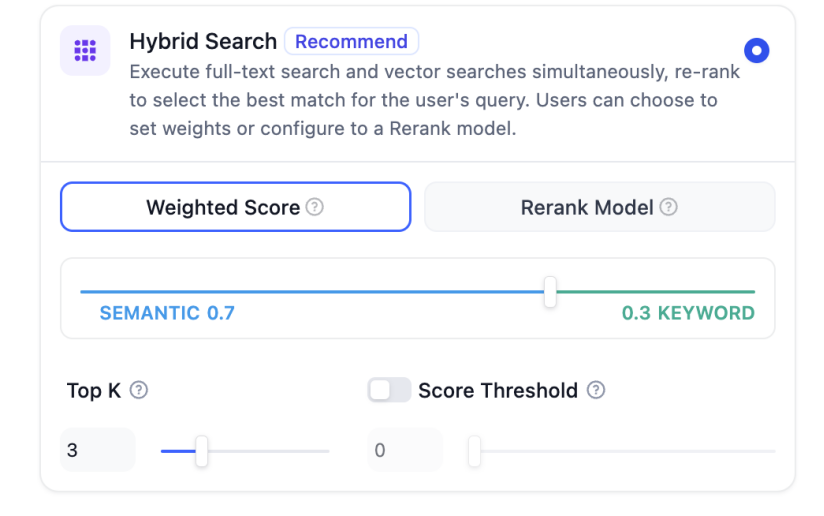Click the Recommend badge

tap(351, 42)
